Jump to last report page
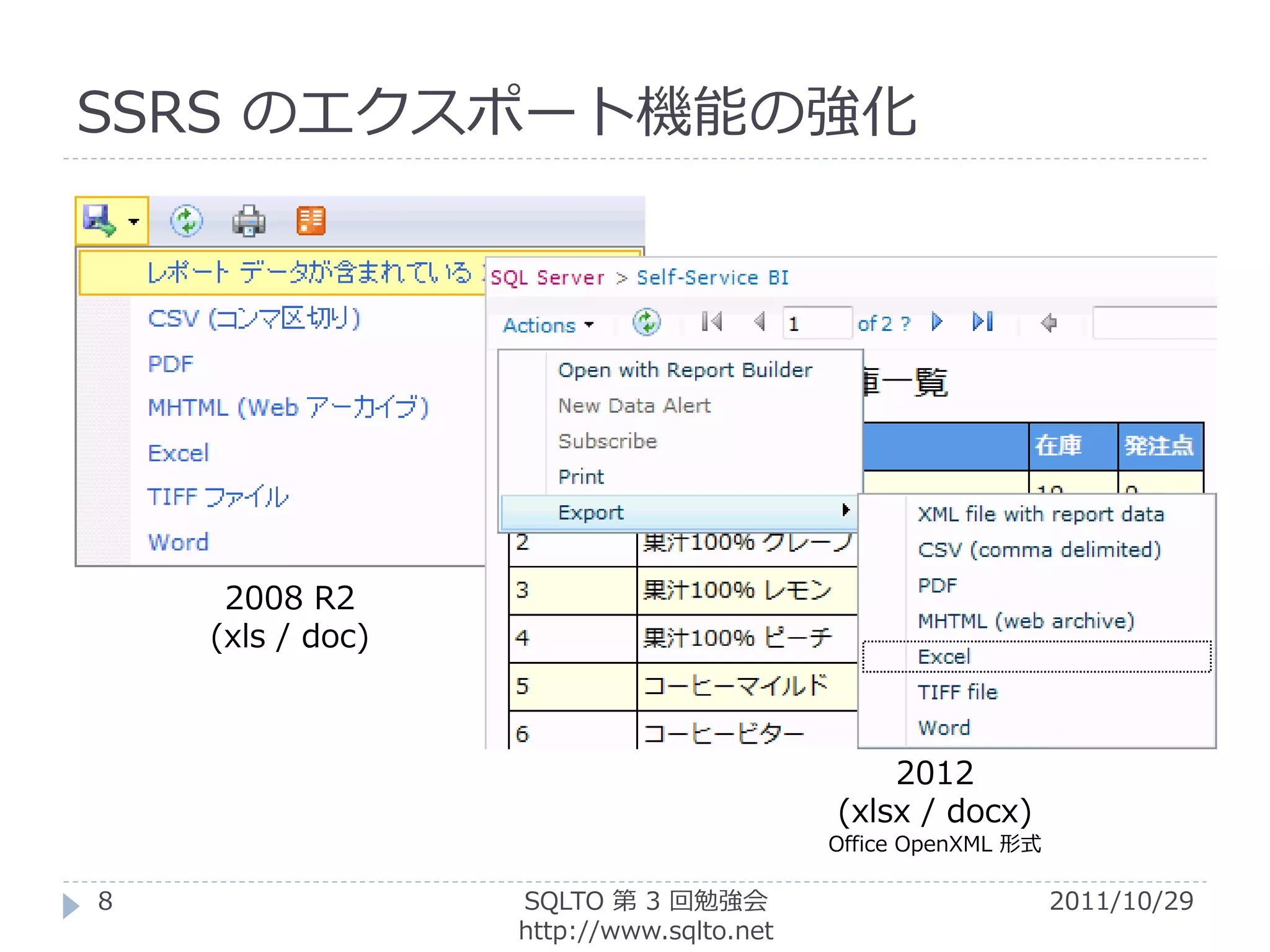Screen dimensions: 1270x952 click(x=983, y=322)
